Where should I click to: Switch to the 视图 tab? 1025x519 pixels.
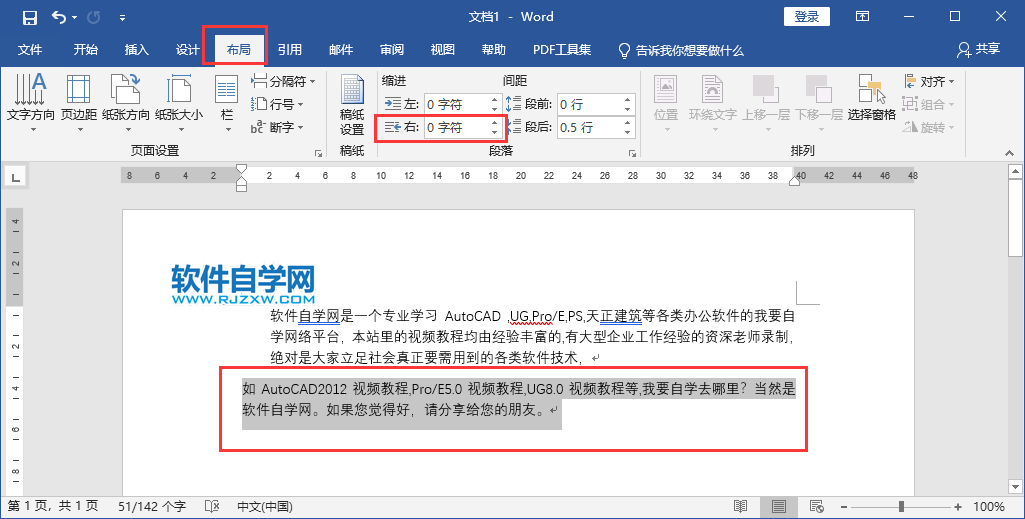pyautogui.click(x=443, y=50)
